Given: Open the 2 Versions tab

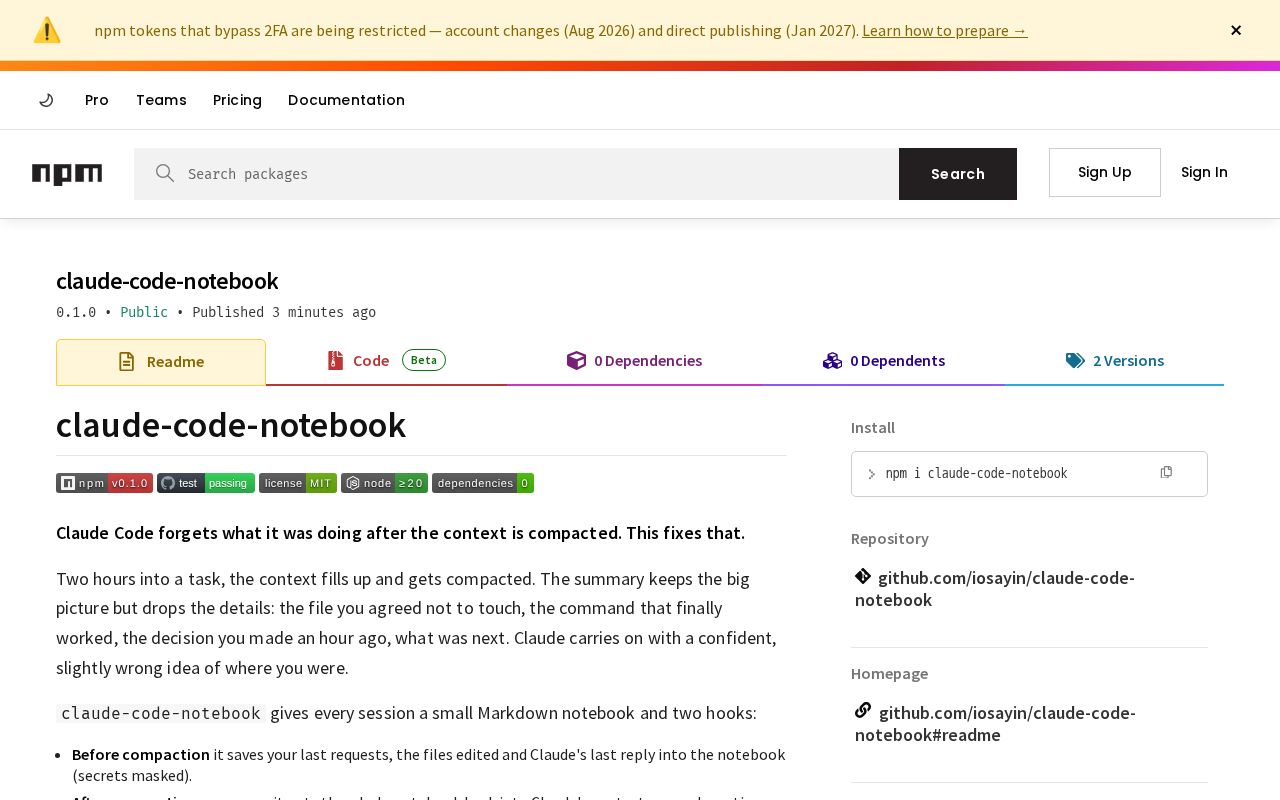Looking at the screenshot, I should [x=1115, y=361].
